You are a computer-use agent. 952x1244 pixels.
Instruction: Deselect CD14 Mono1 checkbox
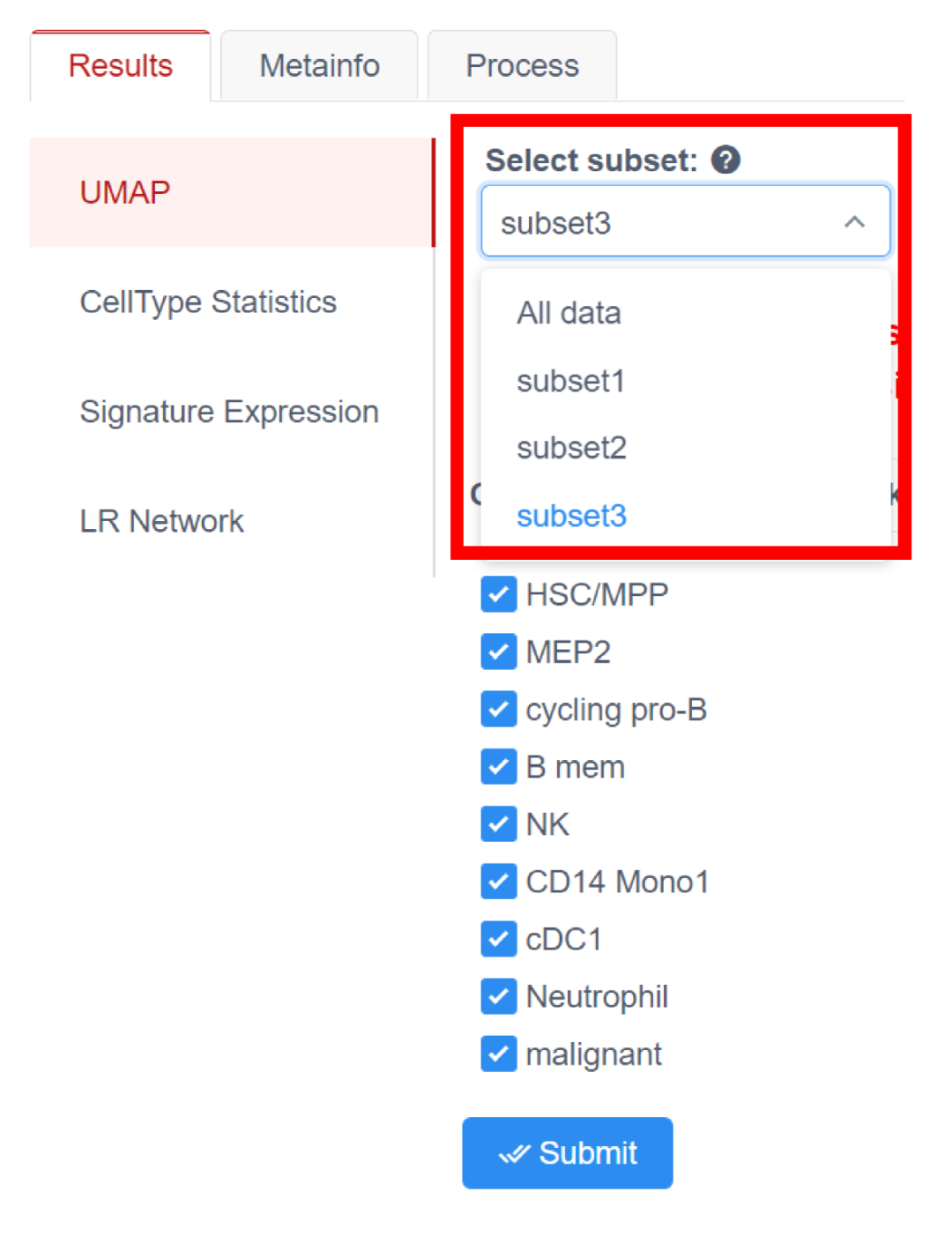click(x=498, y=881)
